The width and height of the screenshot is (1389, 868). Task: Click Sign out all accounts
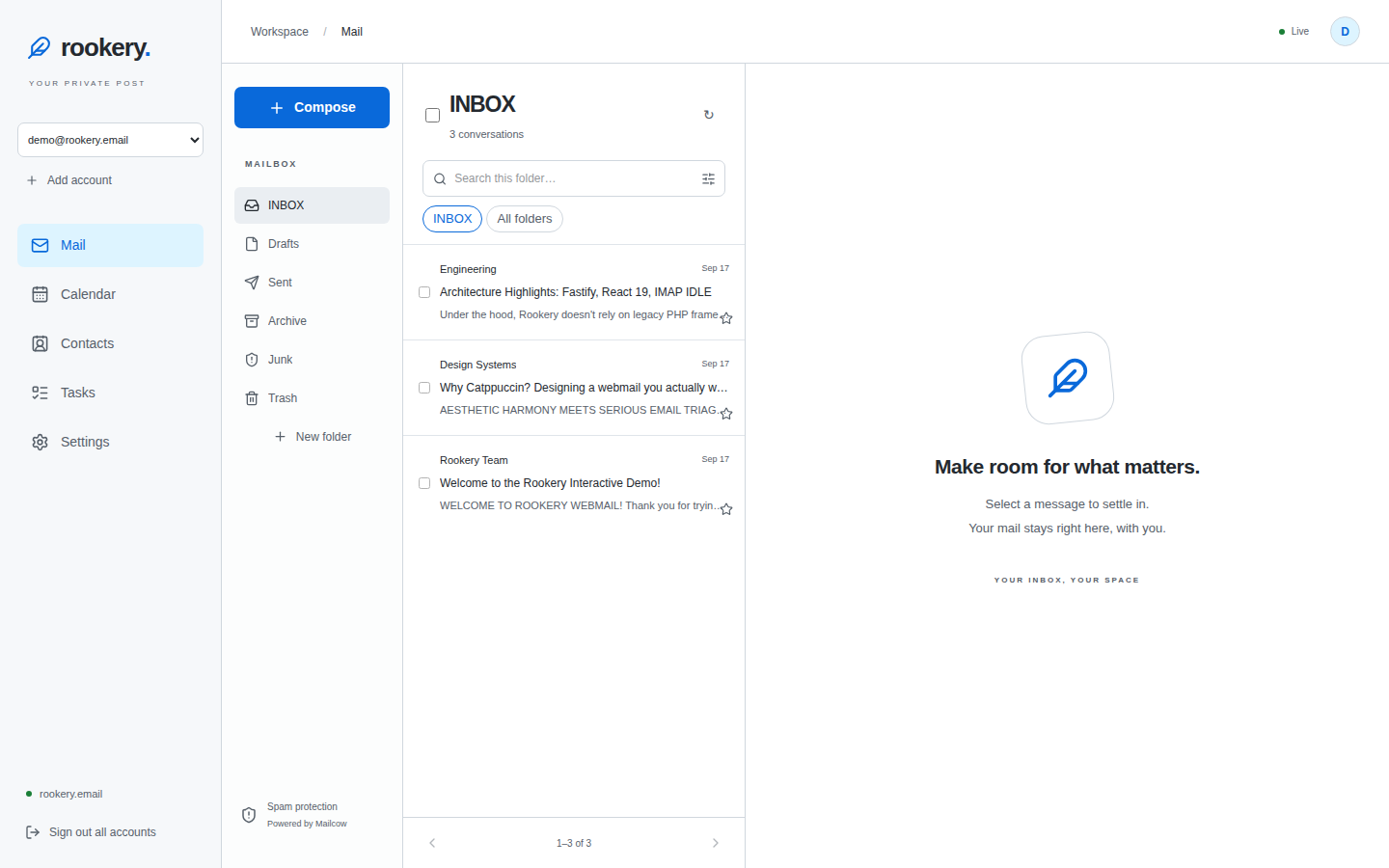pyautogui.click(x=91, y=832)
